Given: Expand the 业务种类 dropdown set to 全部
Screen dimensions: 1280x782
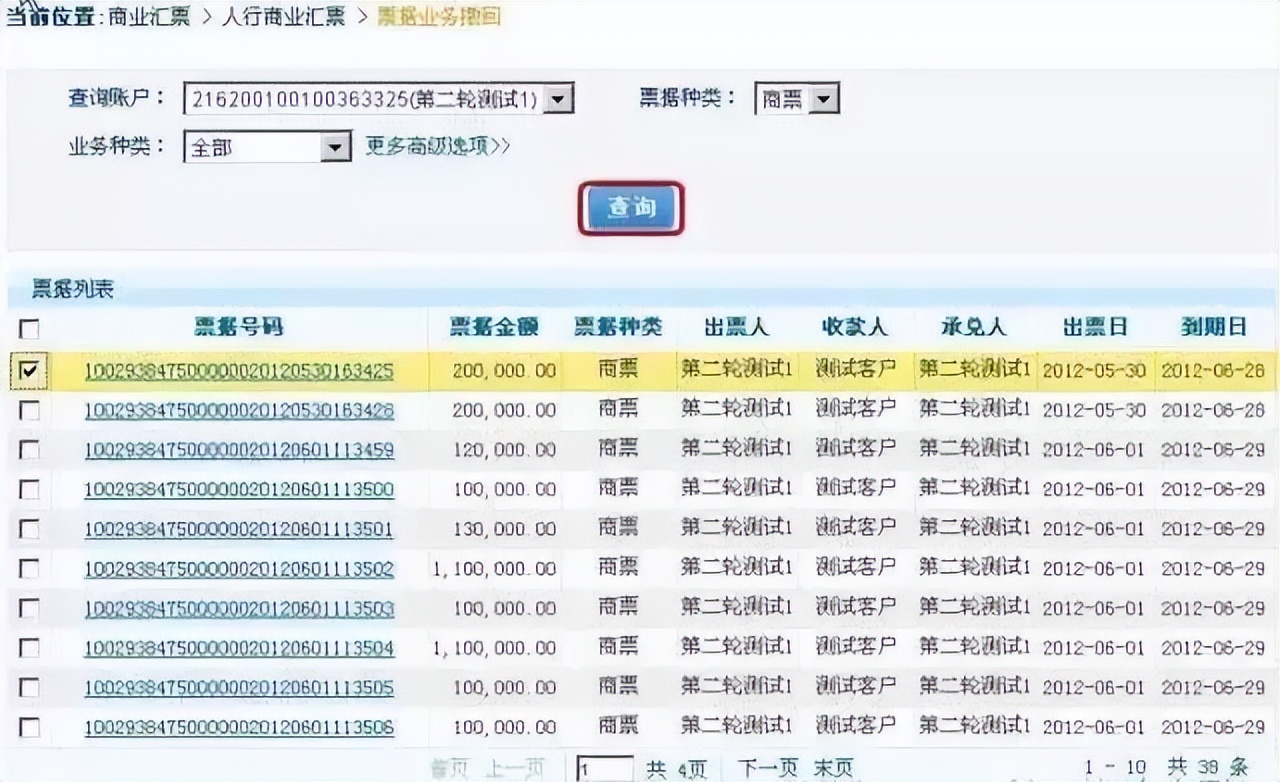Looking at the screenshot, I should coord(334,146).
